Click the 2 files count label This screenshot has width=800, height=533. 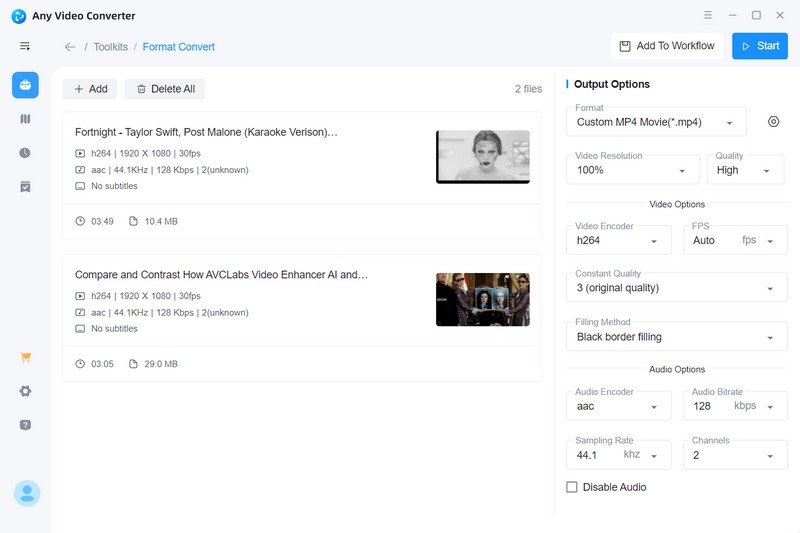click(x=528, y=89)
